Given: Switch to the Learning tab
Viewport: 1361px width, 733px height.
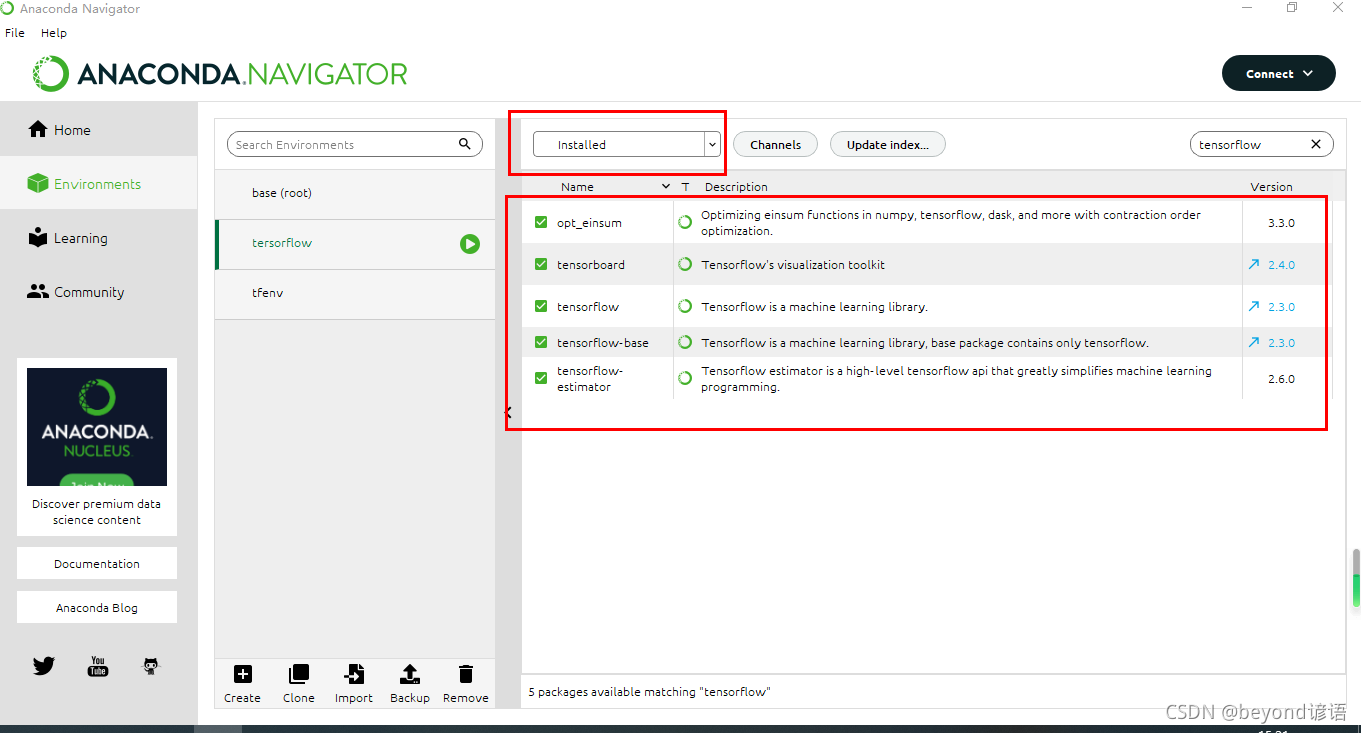Looking at the screenshot, I should coord(99,238).
